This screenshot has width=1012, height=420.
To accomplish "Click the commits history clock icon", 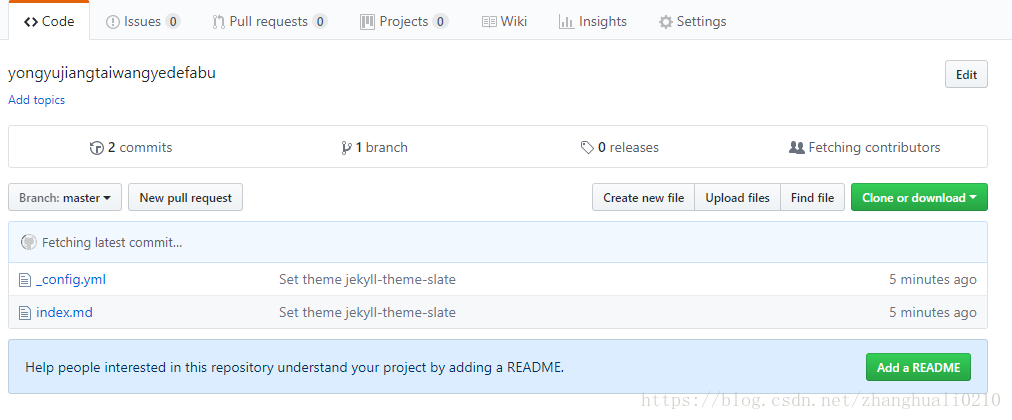I will pyautogui.click(x=97, y=148).
